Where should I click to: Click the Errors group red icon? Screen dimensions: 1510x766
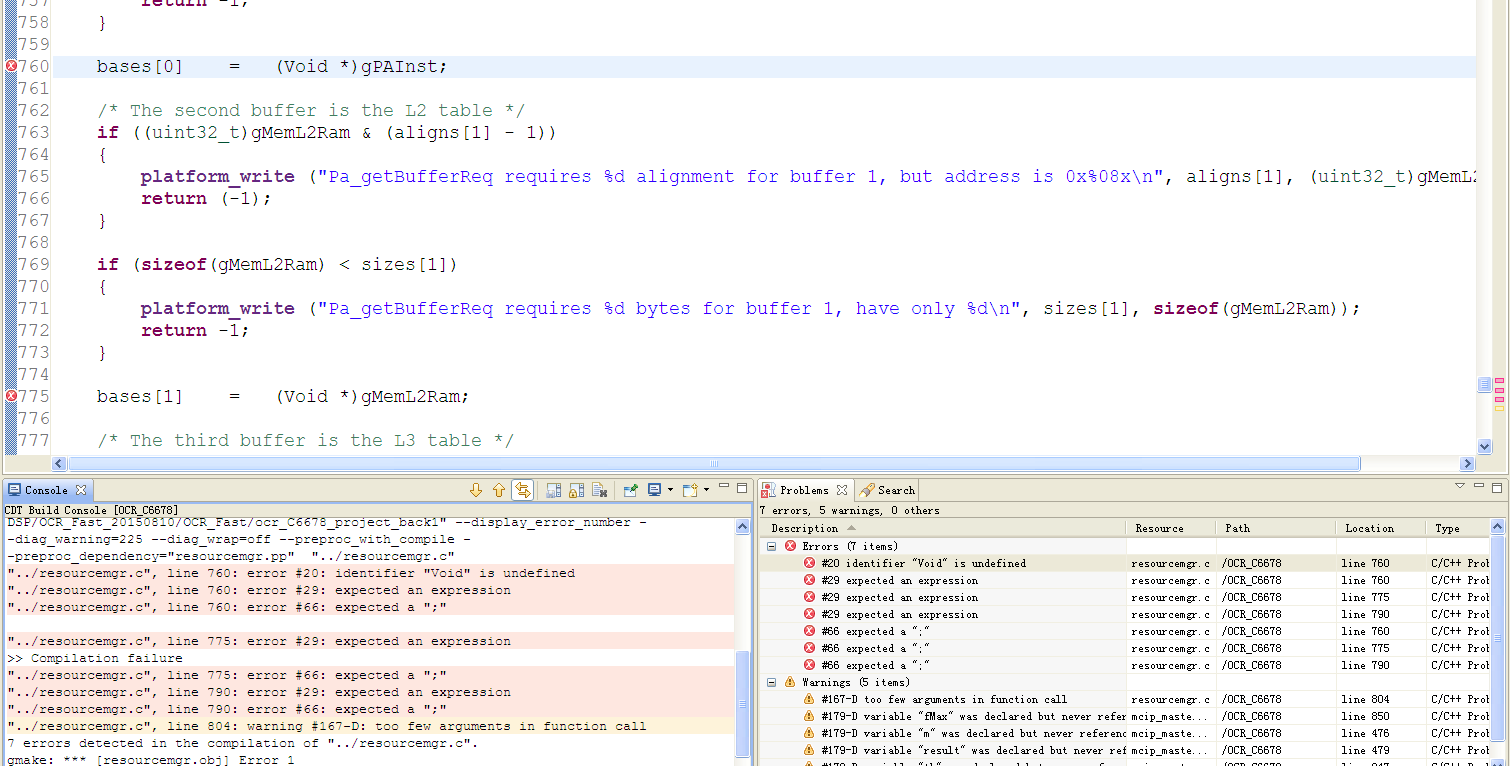tap(790, 546)
